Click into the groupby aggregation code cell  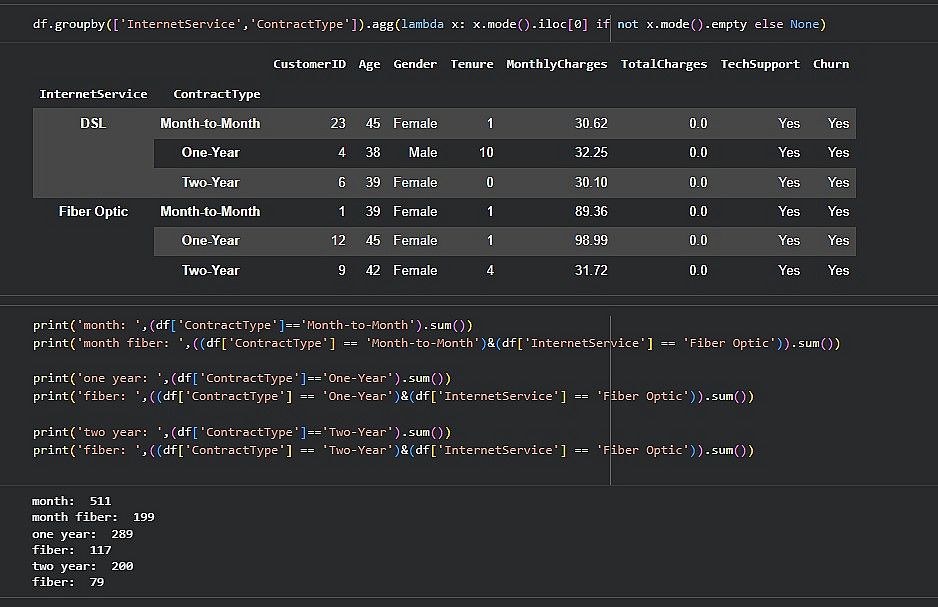(430, 24)
